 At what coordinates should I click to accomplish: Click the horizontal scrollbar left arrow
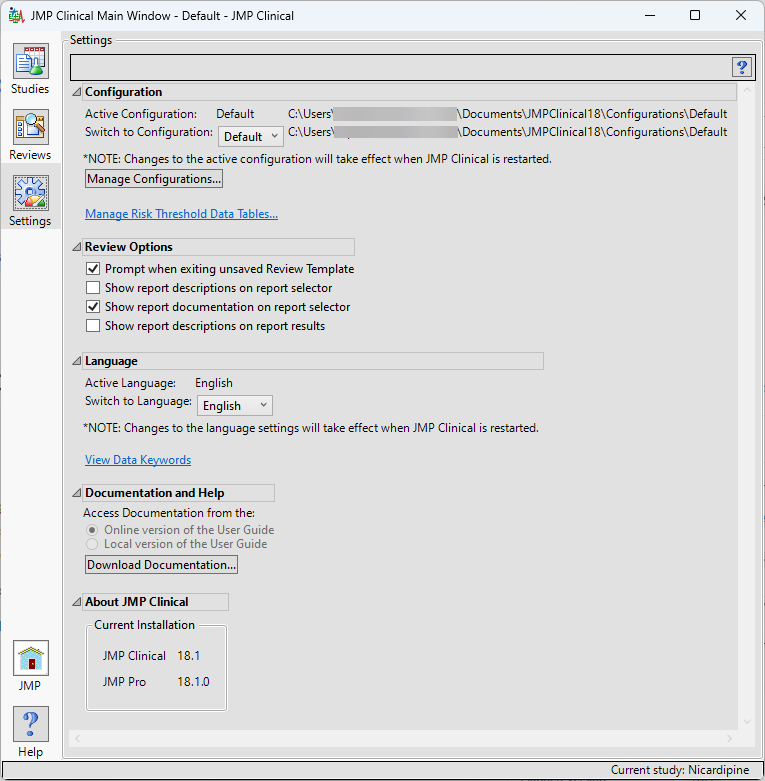click(x=77, y=739)
